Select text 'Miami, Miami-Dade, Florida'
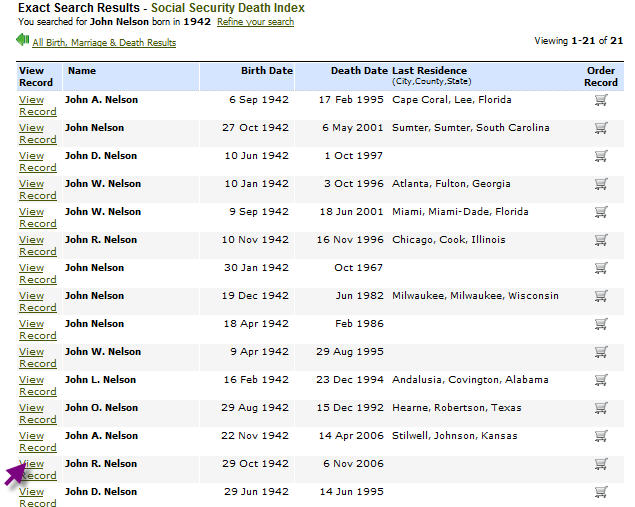The image size is (635, 507). click(460, 212)
